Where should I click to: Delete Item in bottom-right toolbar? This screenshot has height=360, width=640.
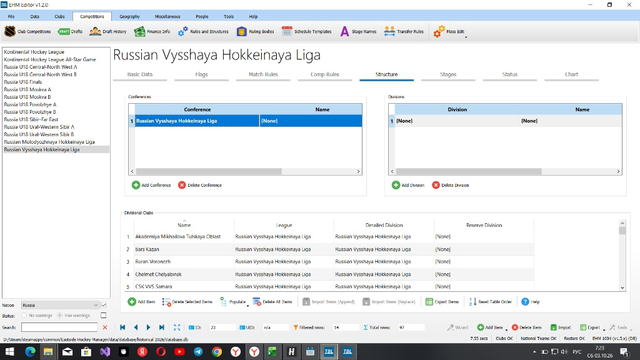[527, 327]
